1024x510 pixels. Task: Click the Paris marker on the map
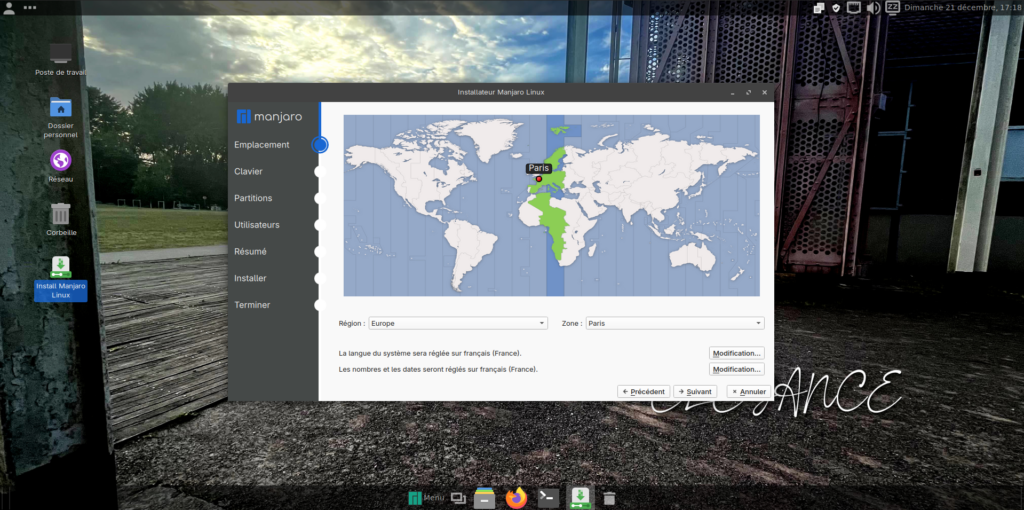click(538, 179)
